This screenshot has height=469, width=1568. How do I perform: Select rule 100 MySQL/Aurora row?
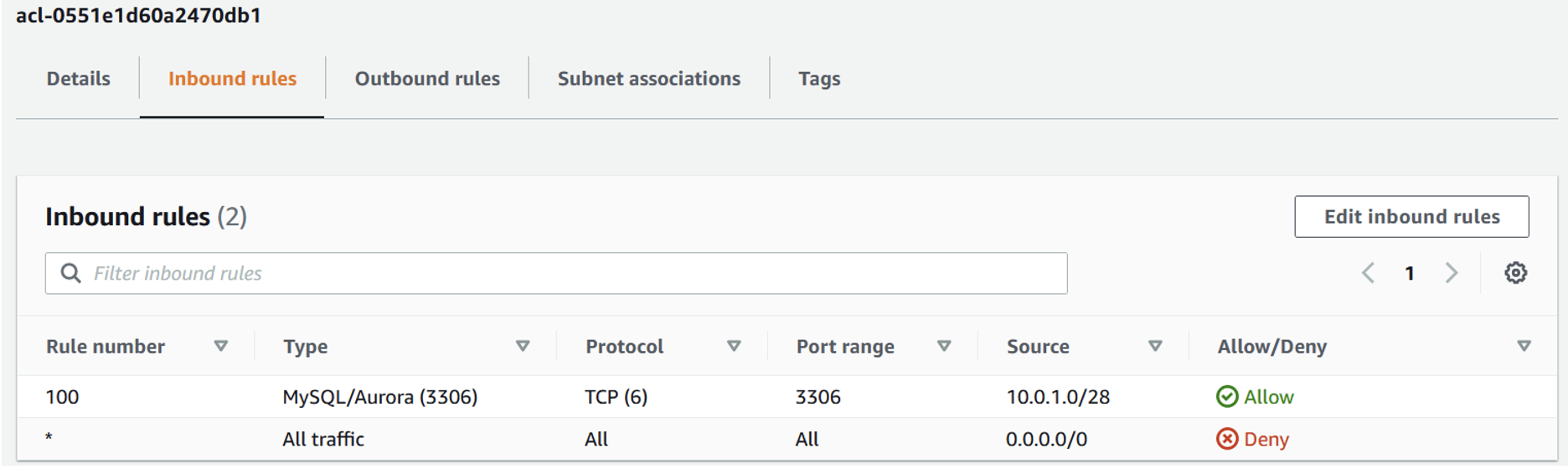pos(379,397)
